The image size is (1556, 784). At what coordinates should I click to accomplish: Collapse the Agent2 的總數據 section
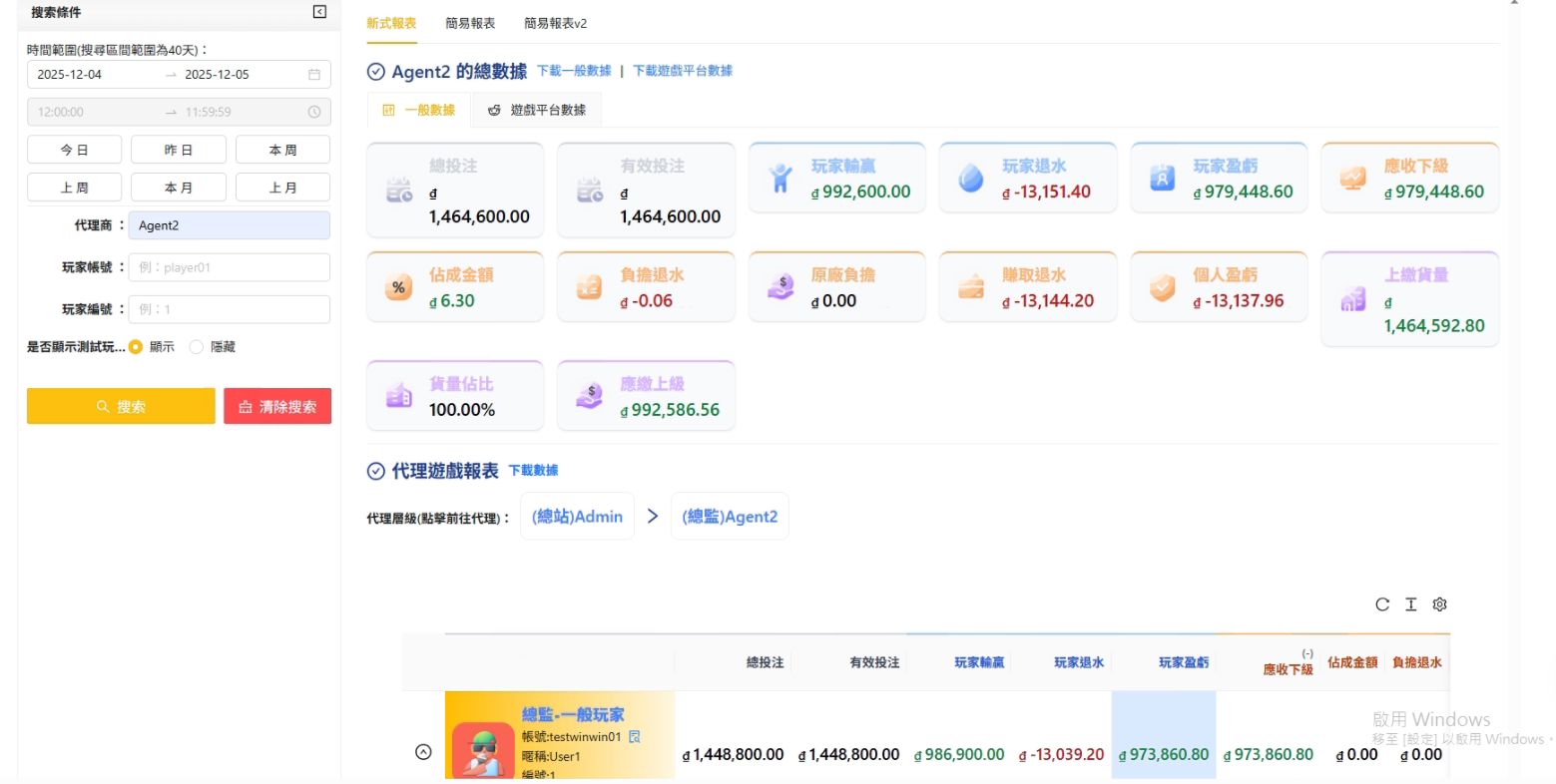tap(376, 72)
